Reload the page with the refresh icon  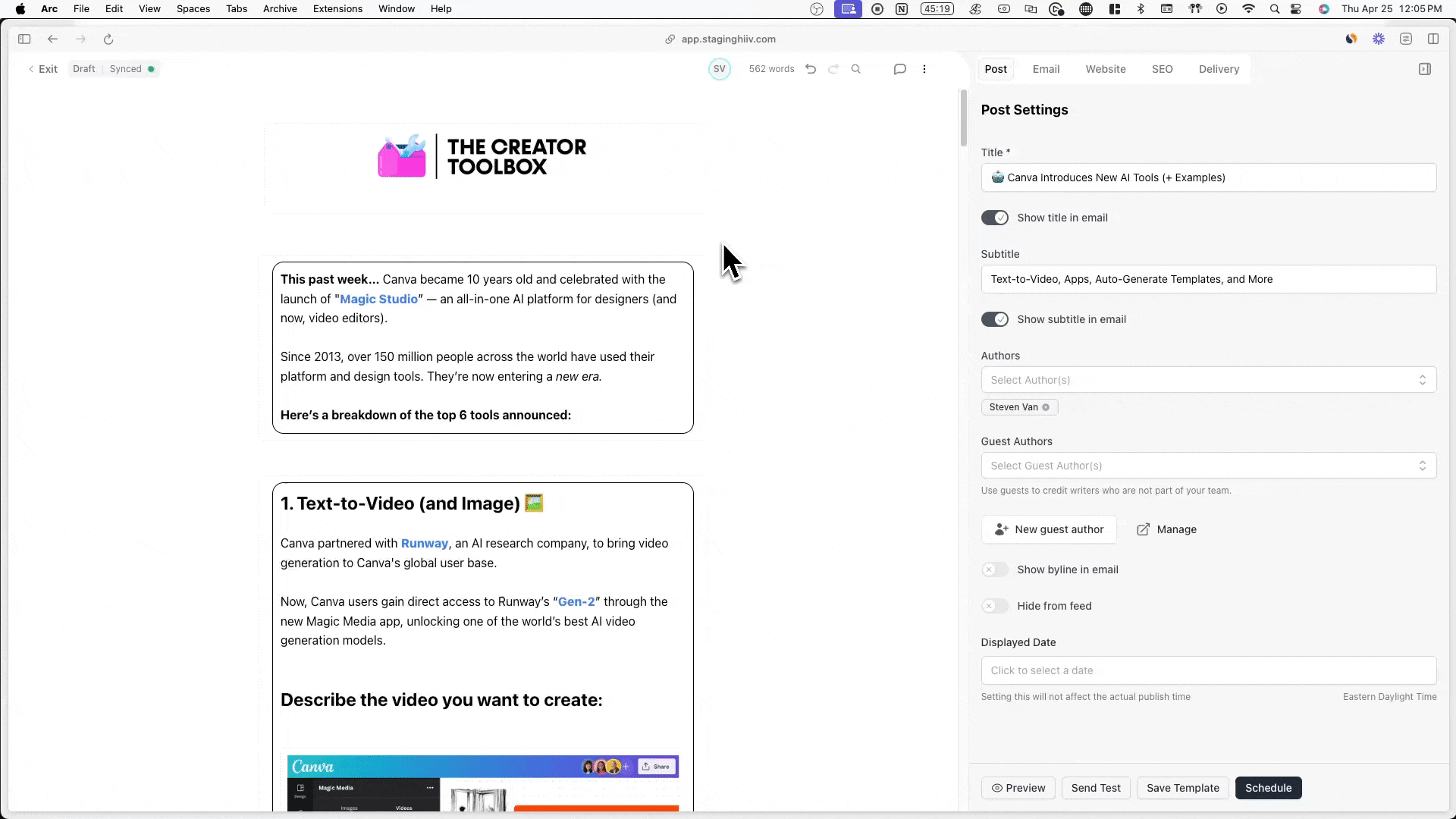pos(108,39)
